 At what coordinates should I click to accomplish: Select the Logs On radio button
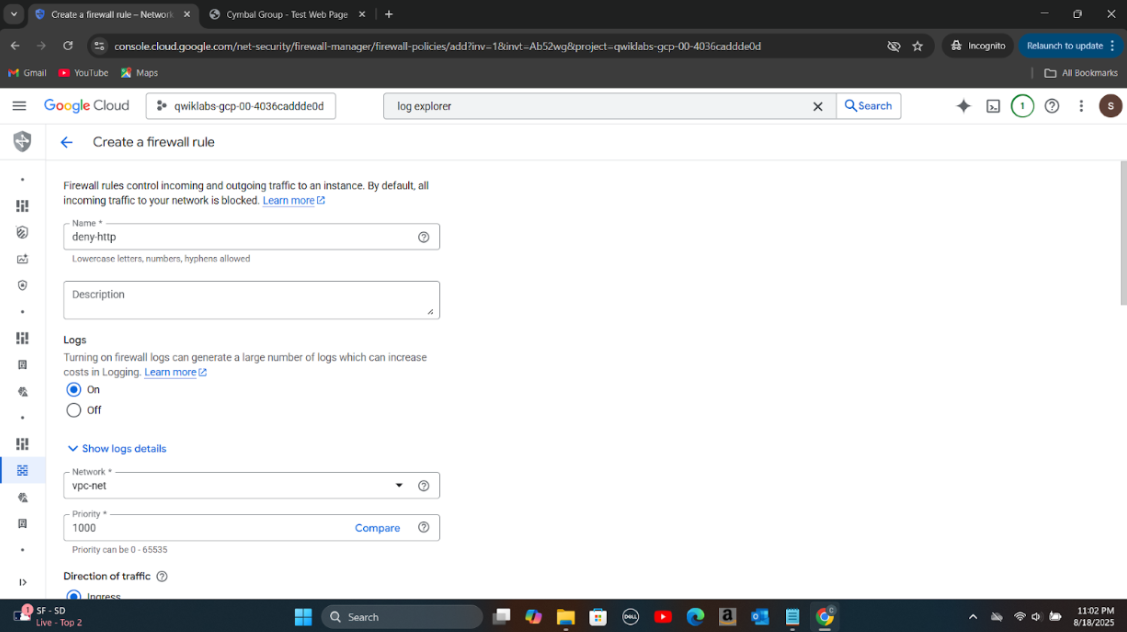pyautogui.click(x=74, y=390)
